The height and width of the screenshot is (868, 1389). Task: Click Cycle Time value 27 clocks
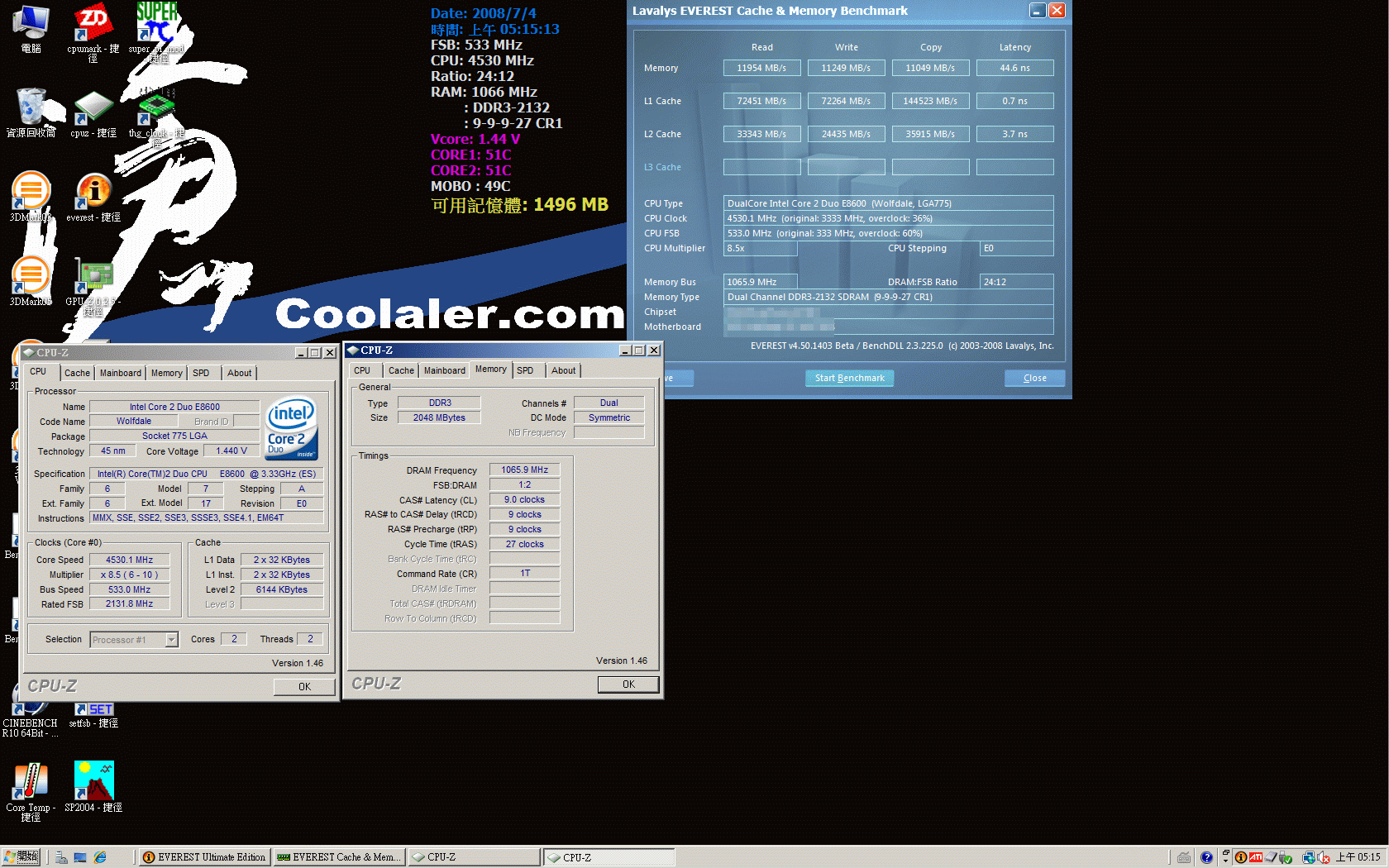coord(524,544)
